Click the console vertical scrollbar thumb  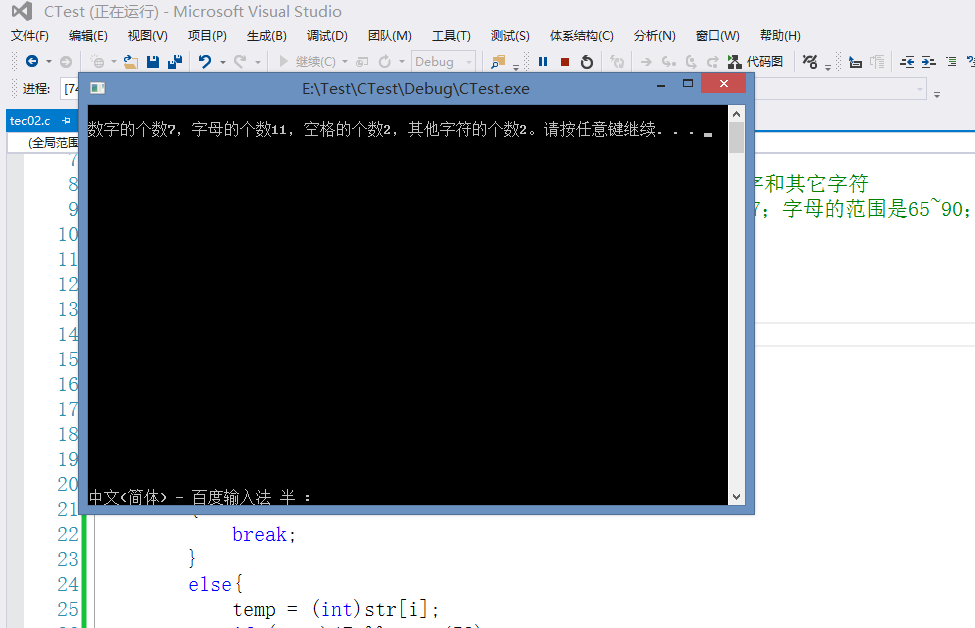[x=736, y=137]
